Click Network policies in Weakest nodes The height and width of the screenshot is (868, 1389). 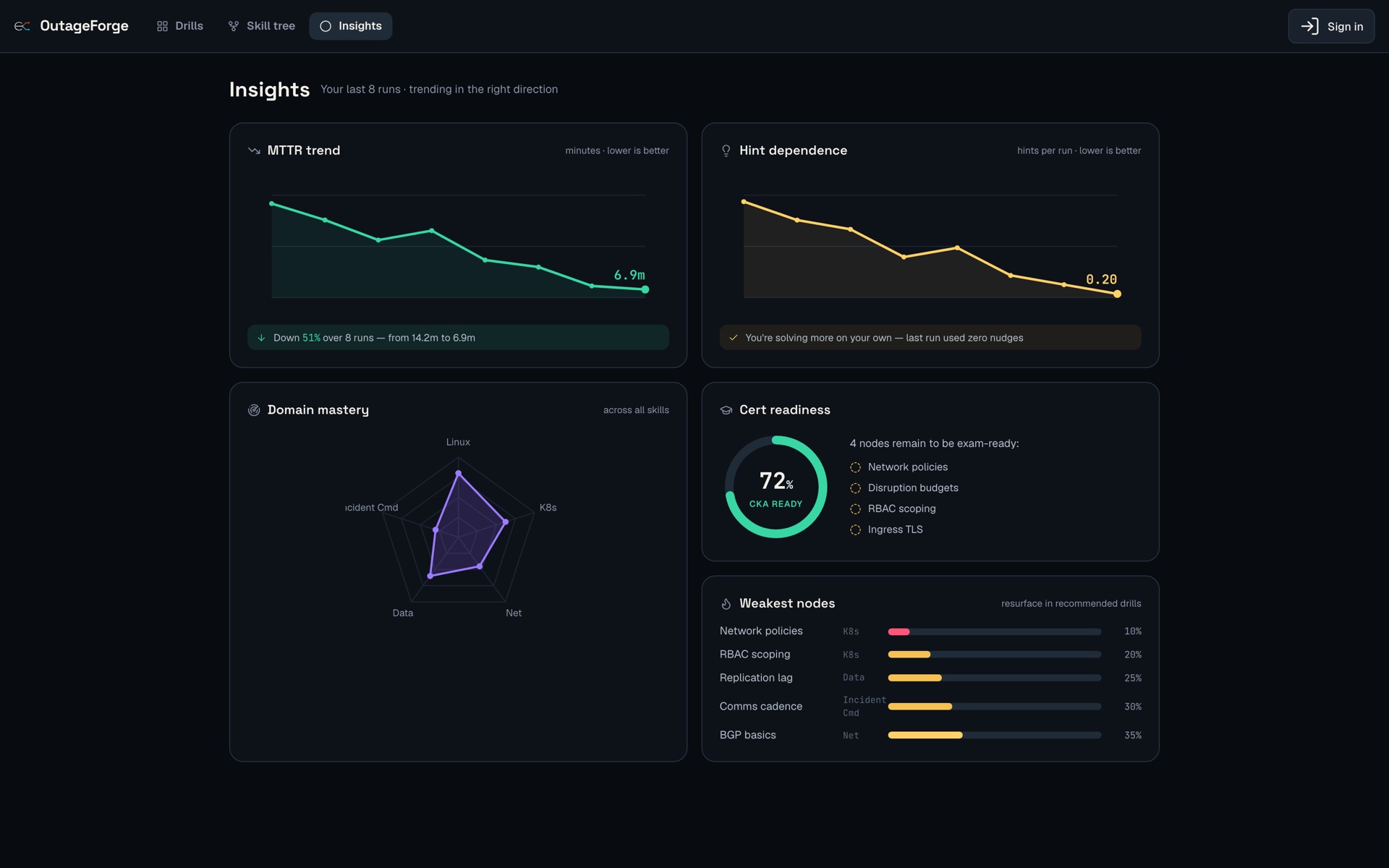[x=761, y=631]
